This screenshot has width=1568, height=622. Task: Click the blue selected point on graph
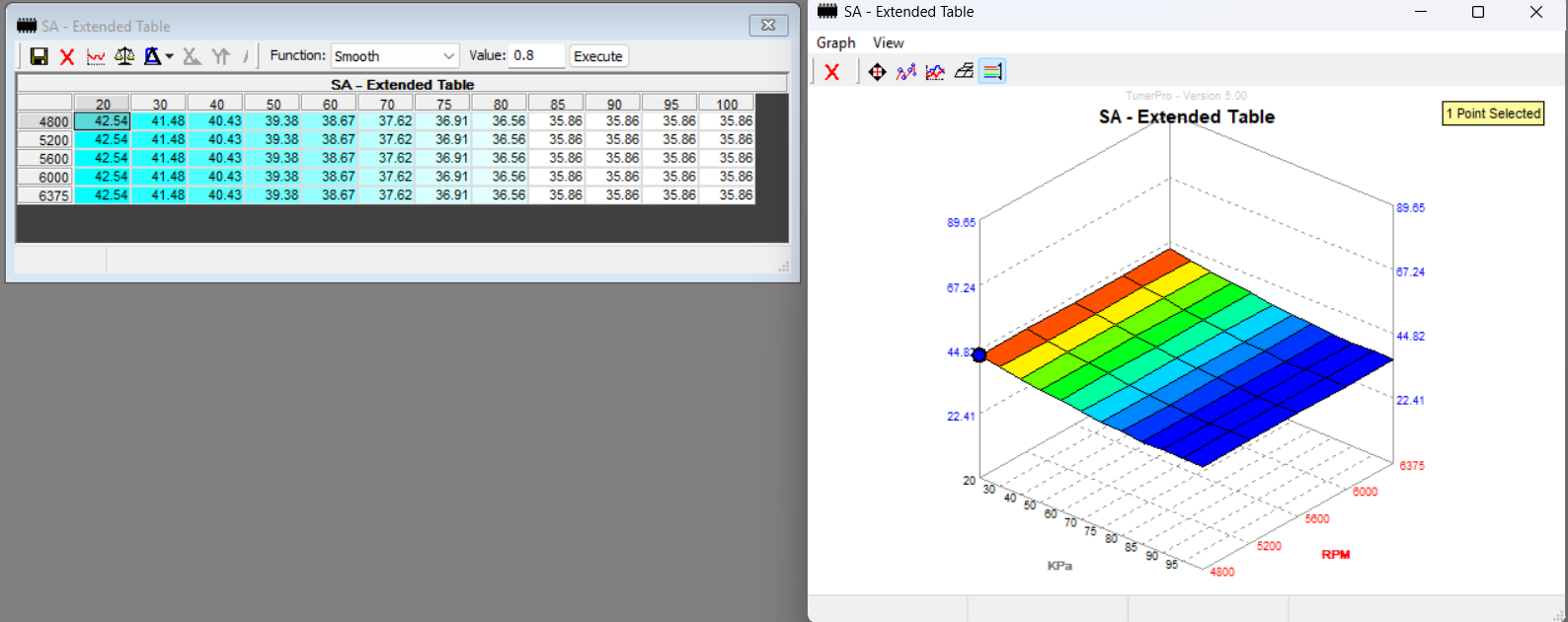tap(980, 354)
